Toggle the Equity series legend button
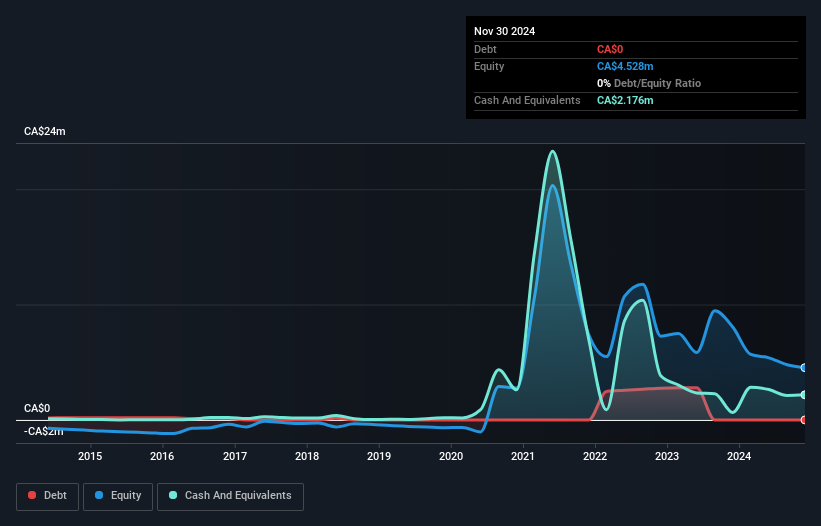Viewport: 821px width, 526px height. (118, 496)
